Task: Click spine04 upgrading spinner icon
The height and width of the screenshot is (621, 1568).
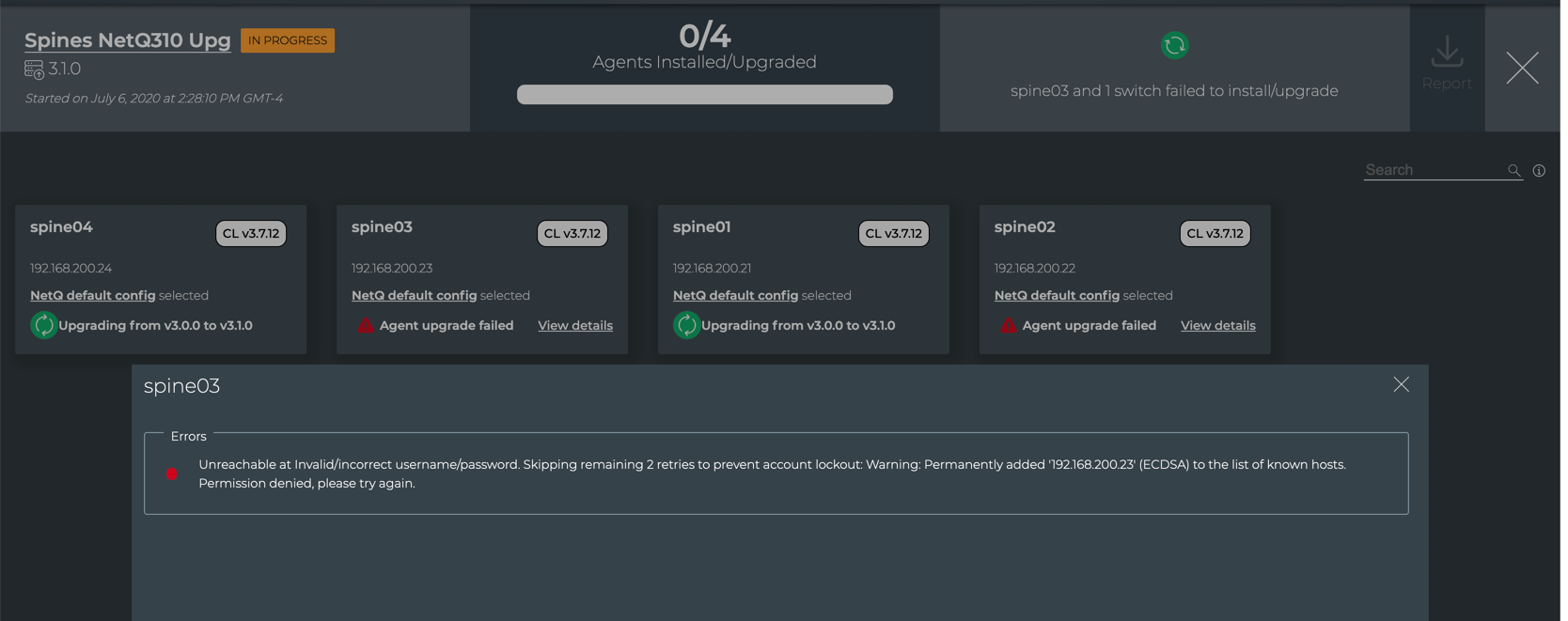Action: click(43, 325)
